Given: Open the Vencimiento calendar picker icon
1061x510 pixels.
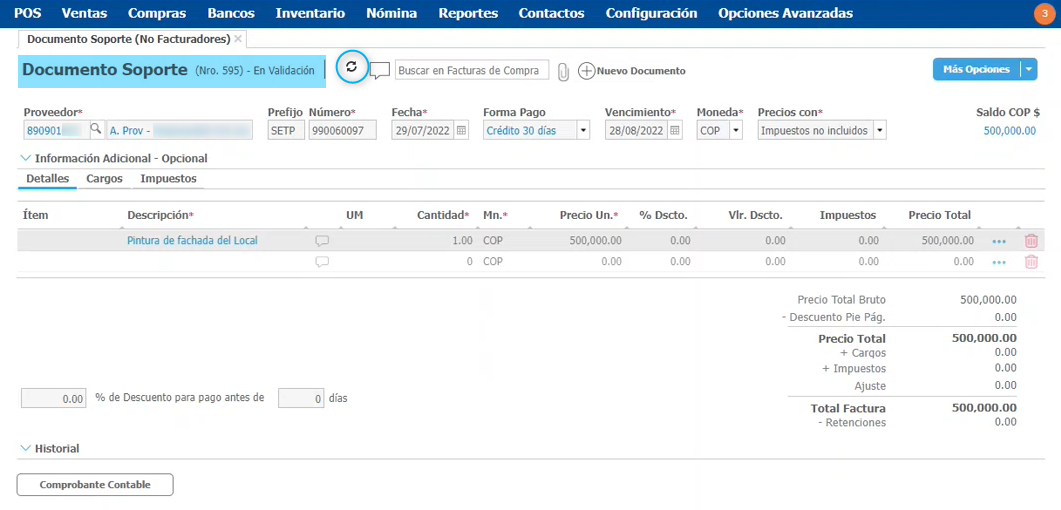Looking at the screenshot, I should tap(675, 130).
